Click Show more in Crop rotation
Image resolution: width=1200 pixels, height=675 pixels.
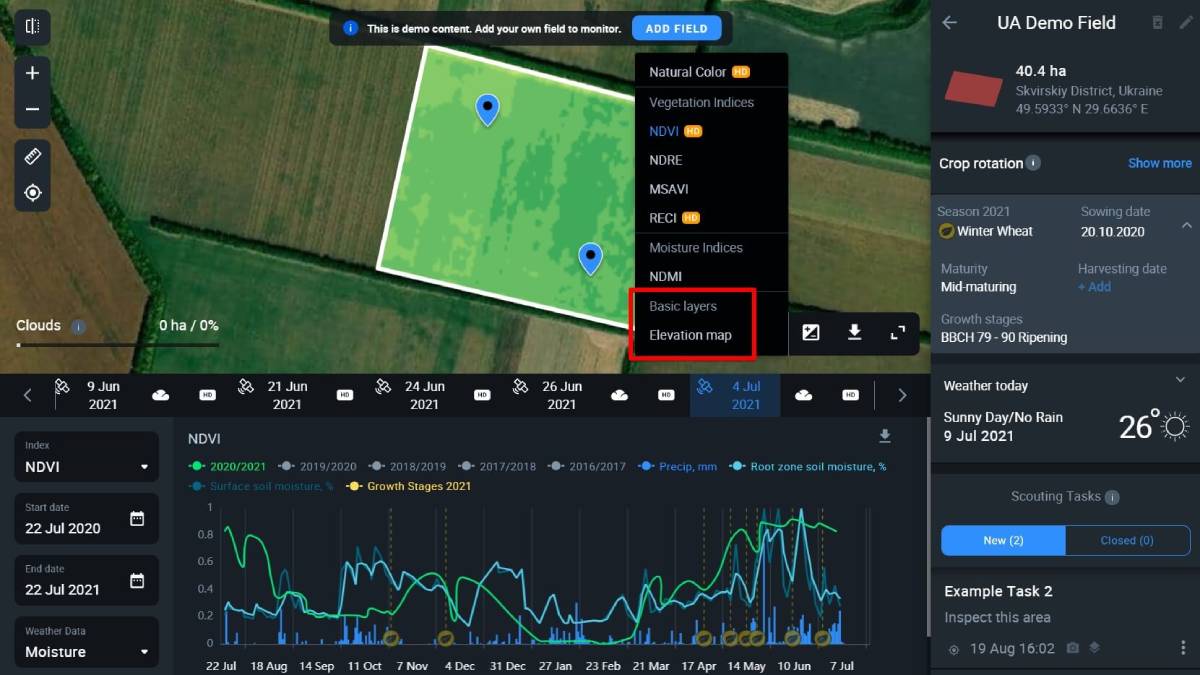(1159, 163)
